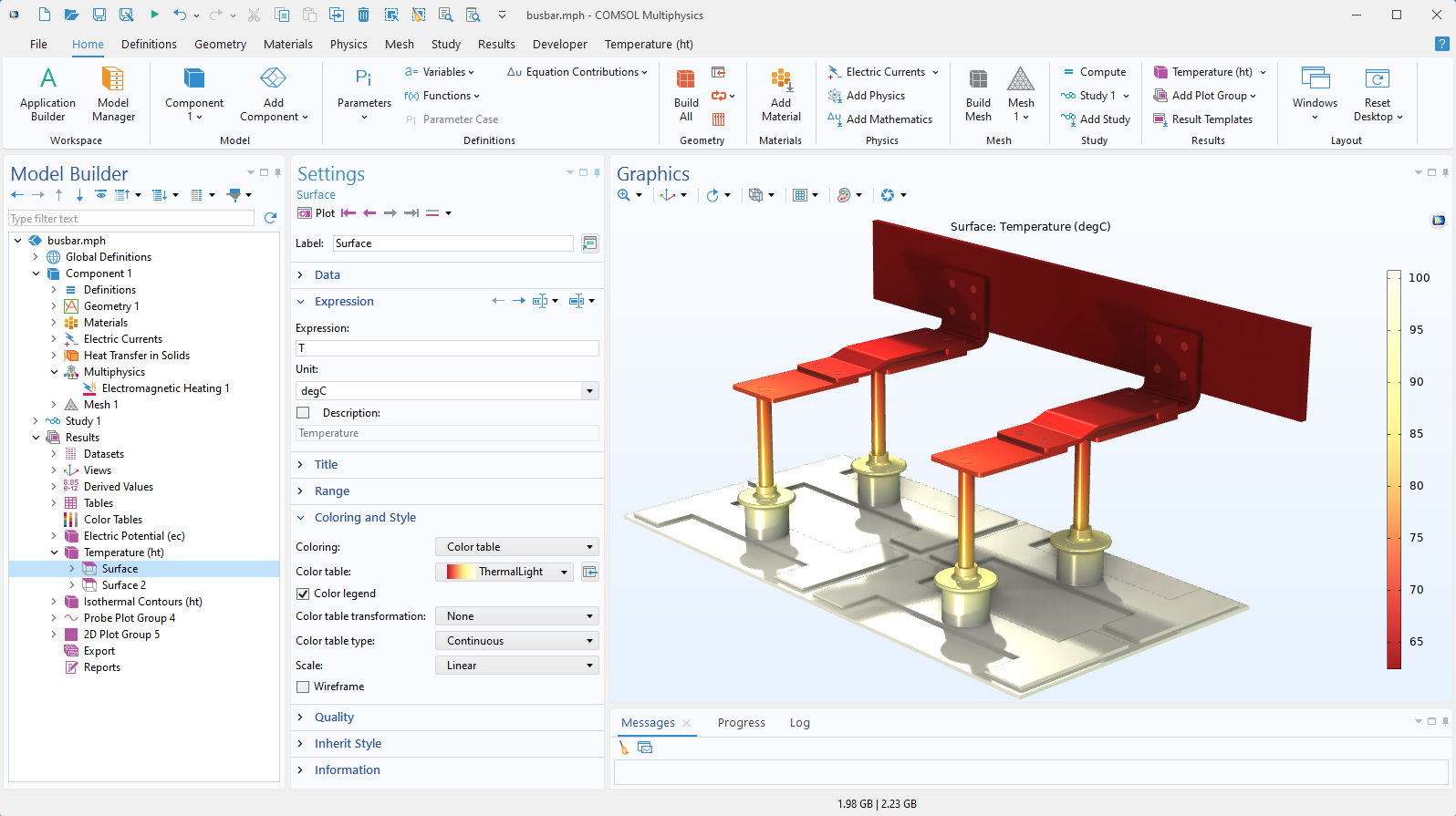Switch to the Results ribbon tab
This screenshot has height=816, width=1456.
click(496, 44)
